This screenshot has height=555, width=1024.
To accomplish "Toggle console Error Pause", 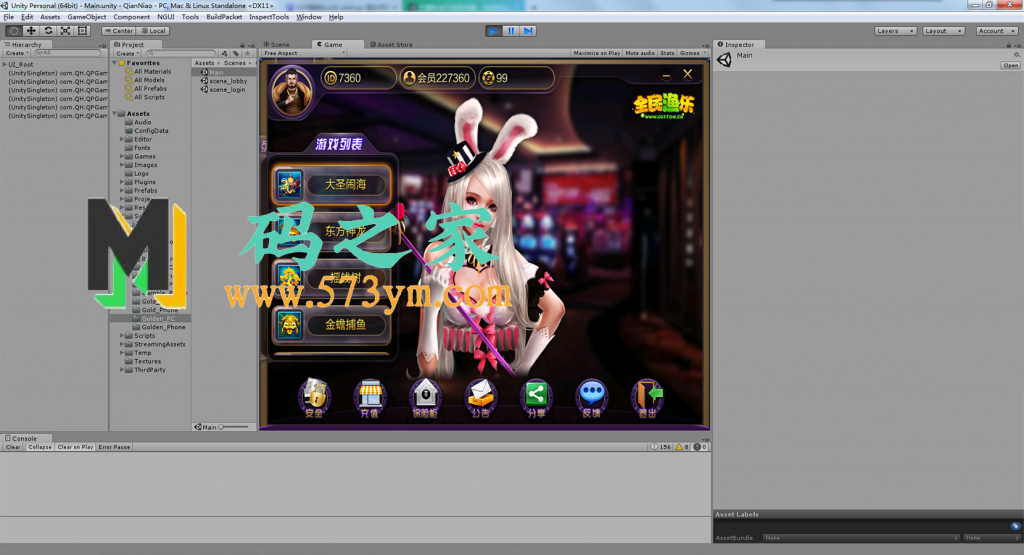I will 114,447.
